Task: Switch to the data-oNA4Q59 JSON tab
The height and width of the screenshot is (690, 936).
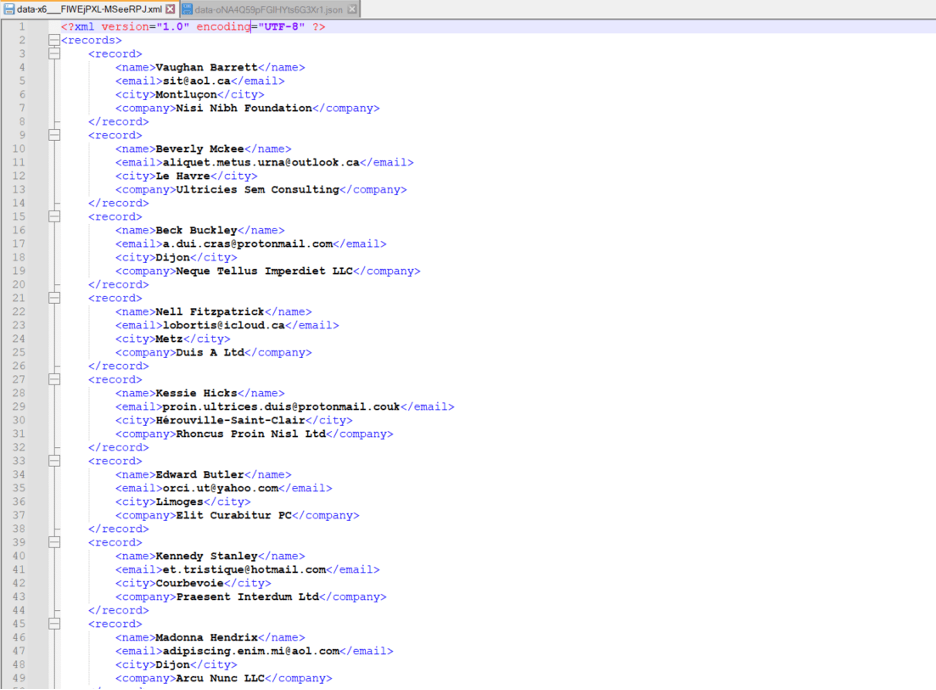Action: (268, 9)
